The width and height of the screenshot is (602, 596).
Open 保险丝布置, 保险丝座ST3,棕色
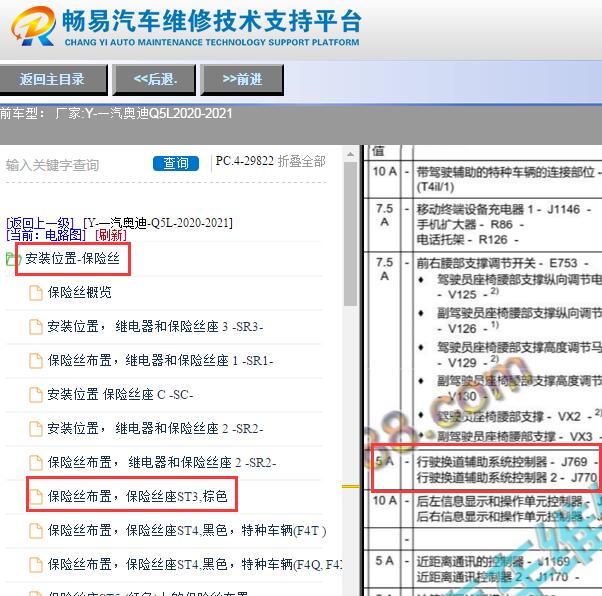pos(137,496)
